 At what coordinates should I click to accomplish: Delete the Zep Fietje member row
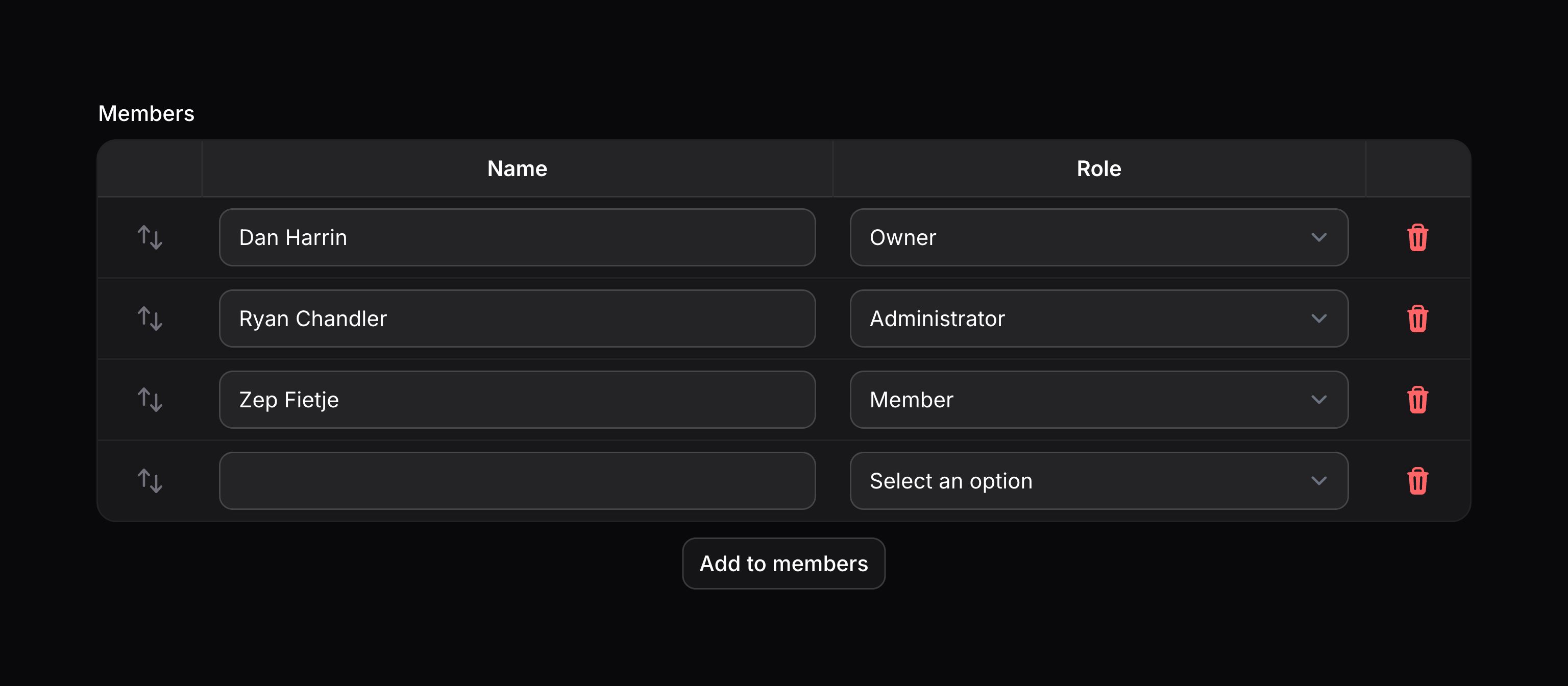coord(1418,399)
